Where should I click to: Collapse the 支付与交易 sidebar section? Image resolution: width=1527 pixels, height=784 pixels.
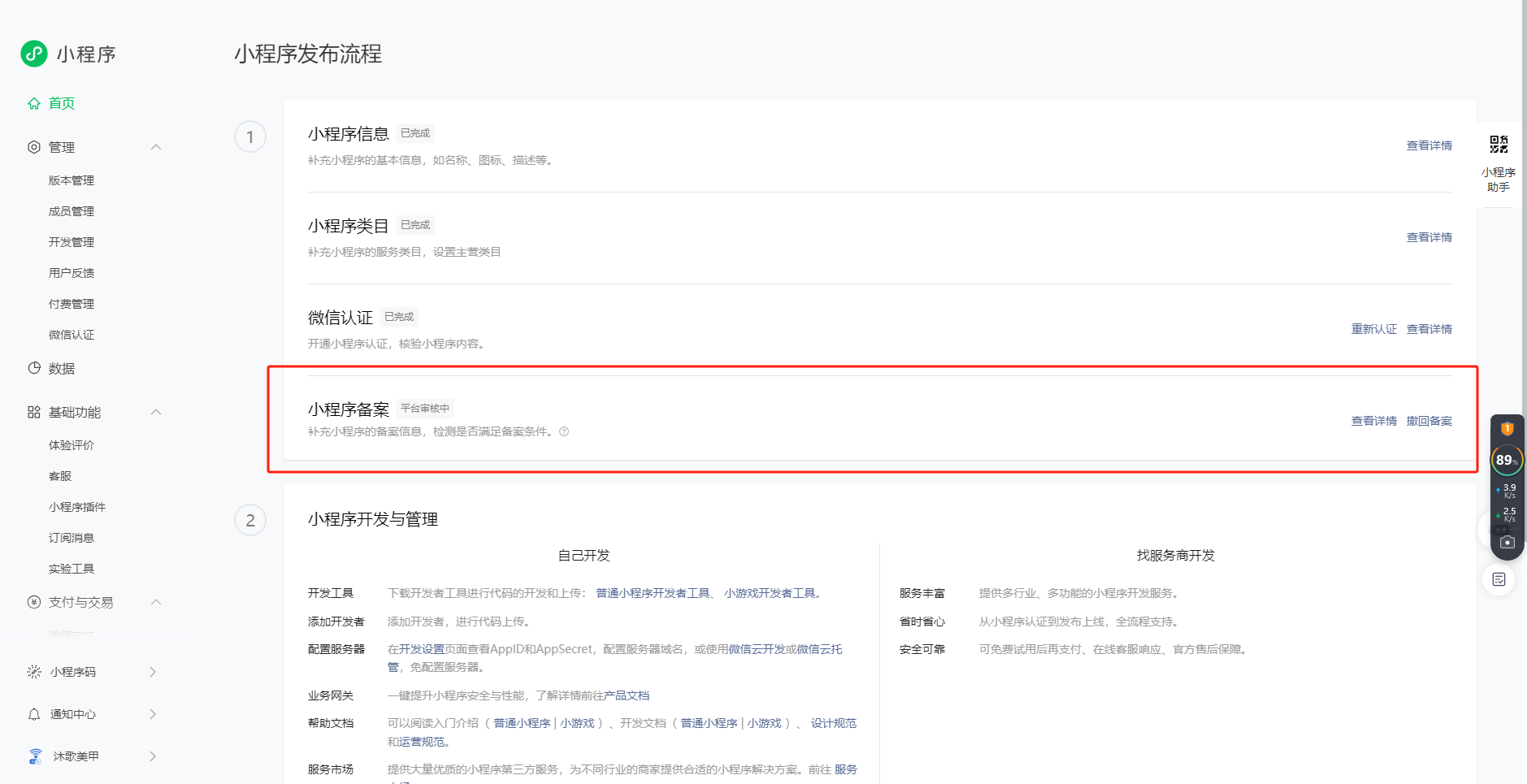(x=156, y=602)
